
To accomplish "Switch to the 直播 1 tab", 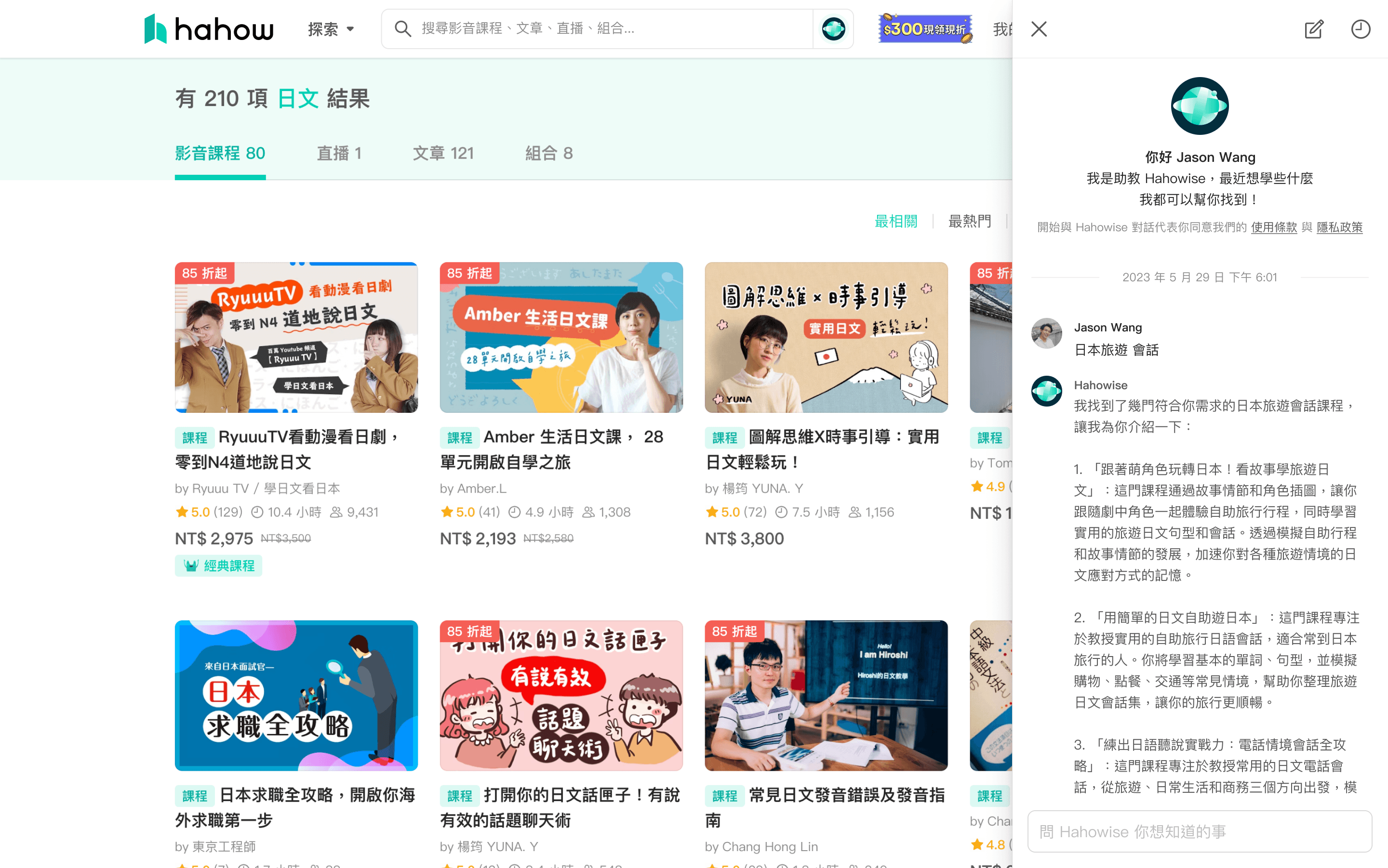I will 339,153.
